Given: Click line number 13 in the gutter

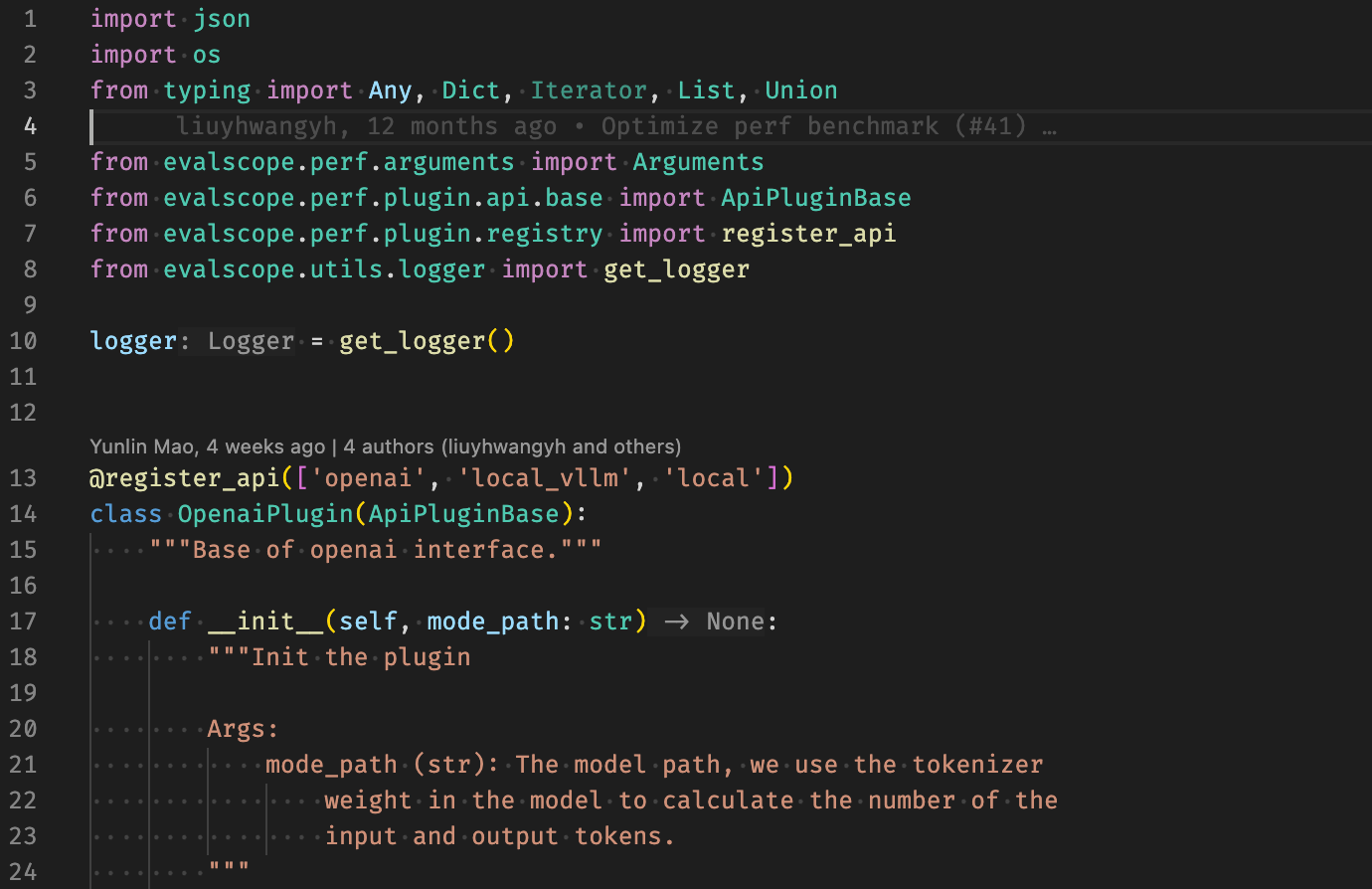Looking at the screenshot, I should [x=24, y=478].
